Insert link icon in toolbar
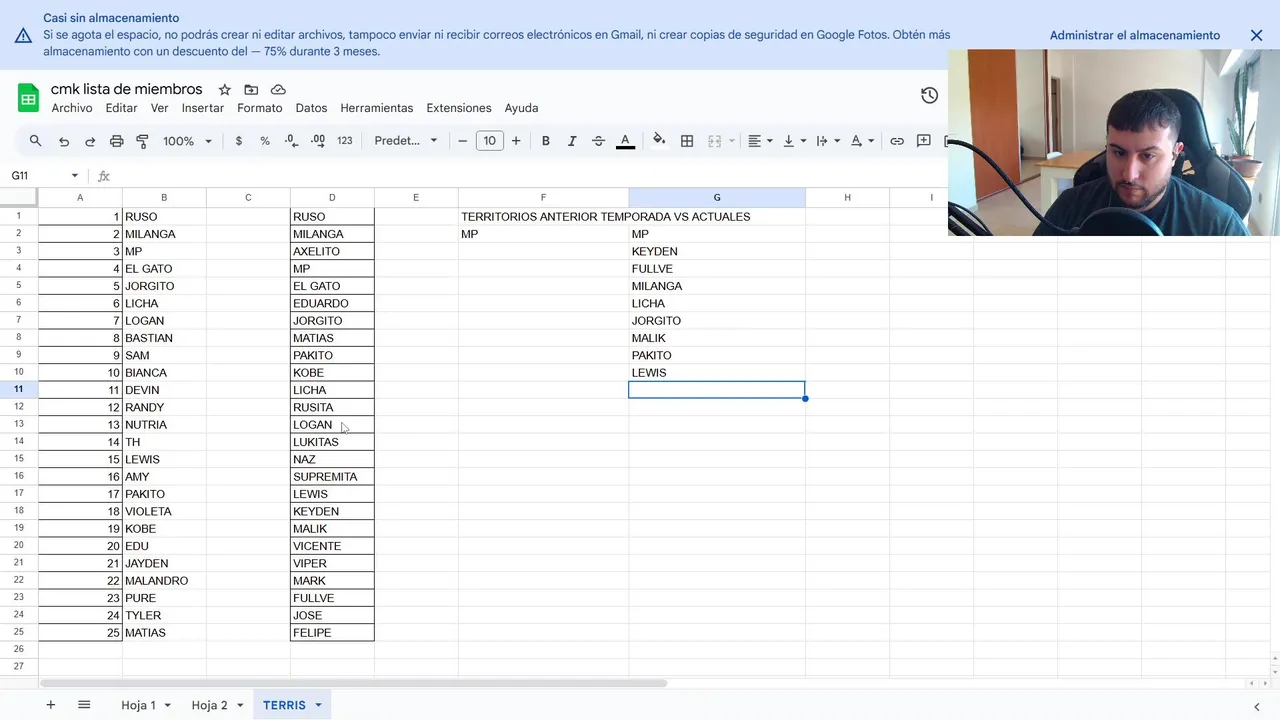1280x720 pixels. pyautogui.click(x=897, y=141)
